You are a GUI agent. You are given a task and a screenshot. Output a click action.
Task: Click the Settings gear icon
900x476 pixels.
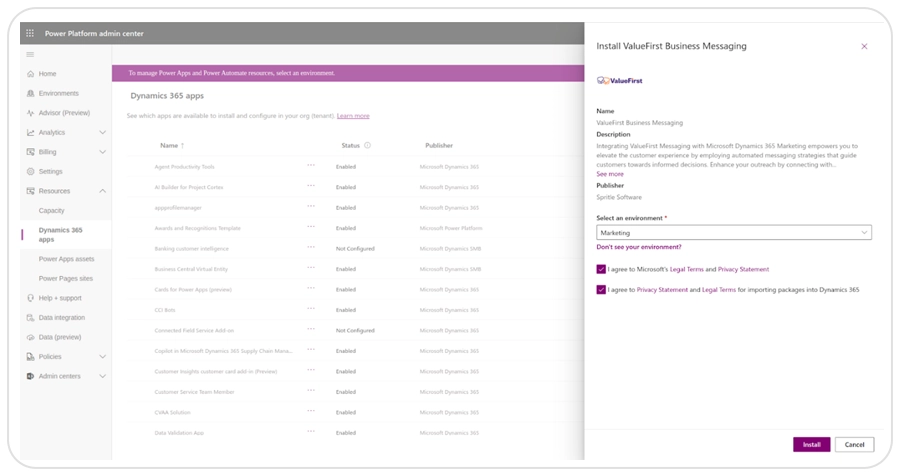(x=30, y=172)
